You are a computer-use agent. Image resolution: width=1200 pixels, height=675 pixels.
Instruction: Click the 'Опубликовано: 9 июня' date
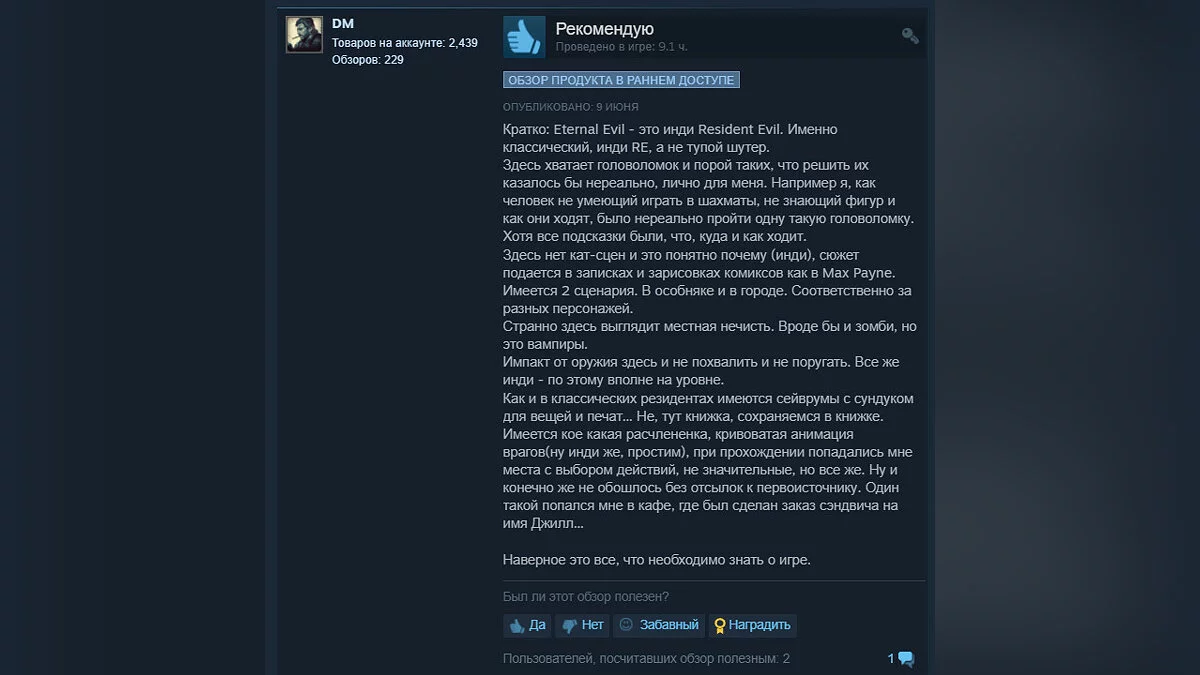pyautogui.click(x=571, y=107)
